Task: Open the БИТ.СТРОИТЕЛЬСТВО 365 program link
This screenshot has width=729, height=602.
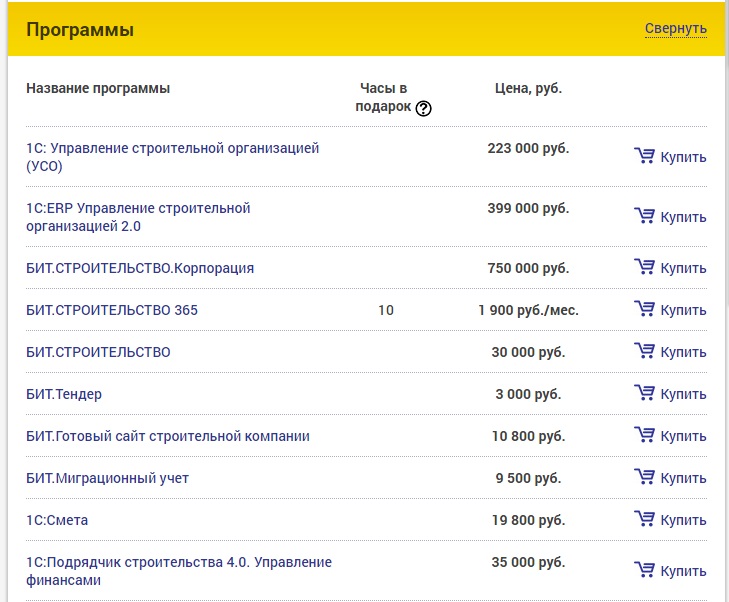Action: coord(112,310)
